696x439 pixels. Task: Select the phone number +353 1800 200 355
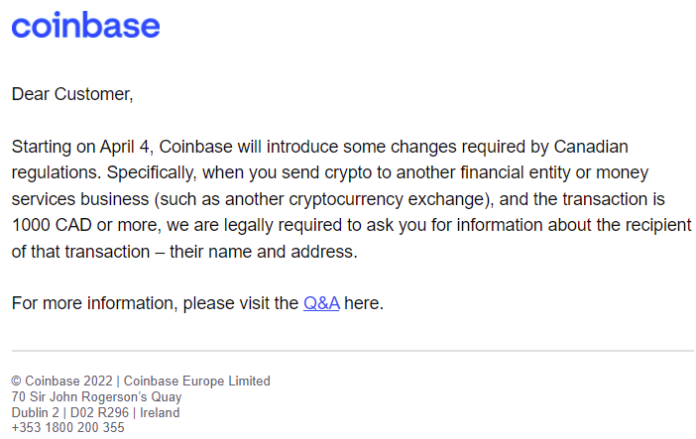[x=68, y=427]
